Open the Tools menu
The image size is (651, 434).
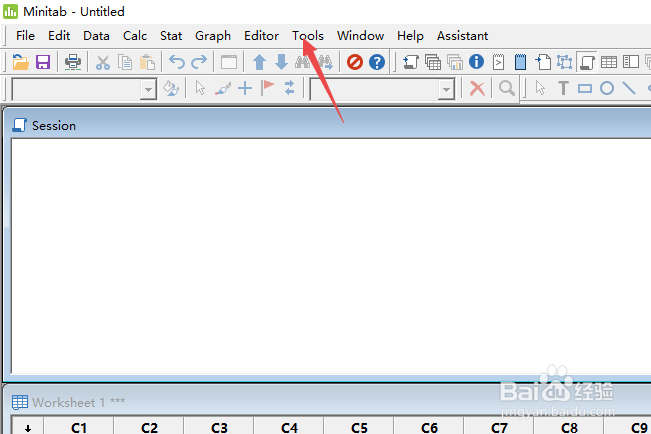[308, 36]
